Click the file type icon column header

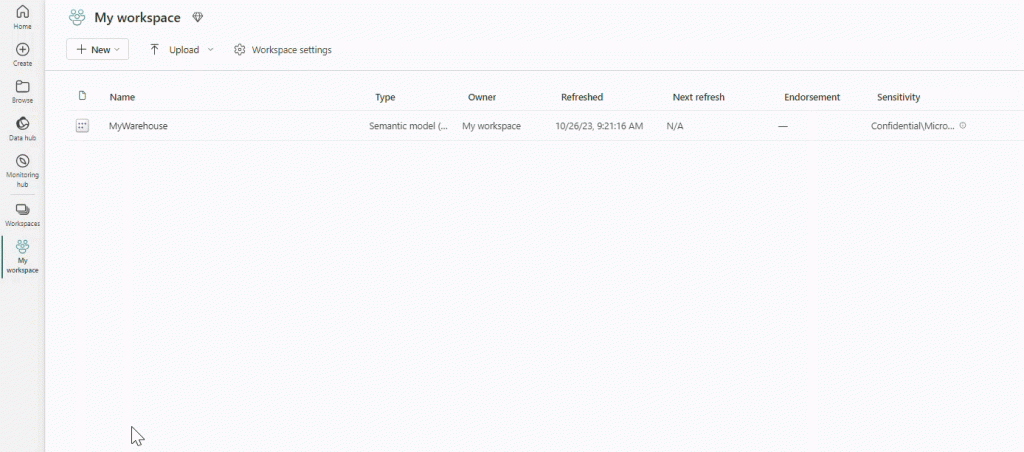point(82,96)
